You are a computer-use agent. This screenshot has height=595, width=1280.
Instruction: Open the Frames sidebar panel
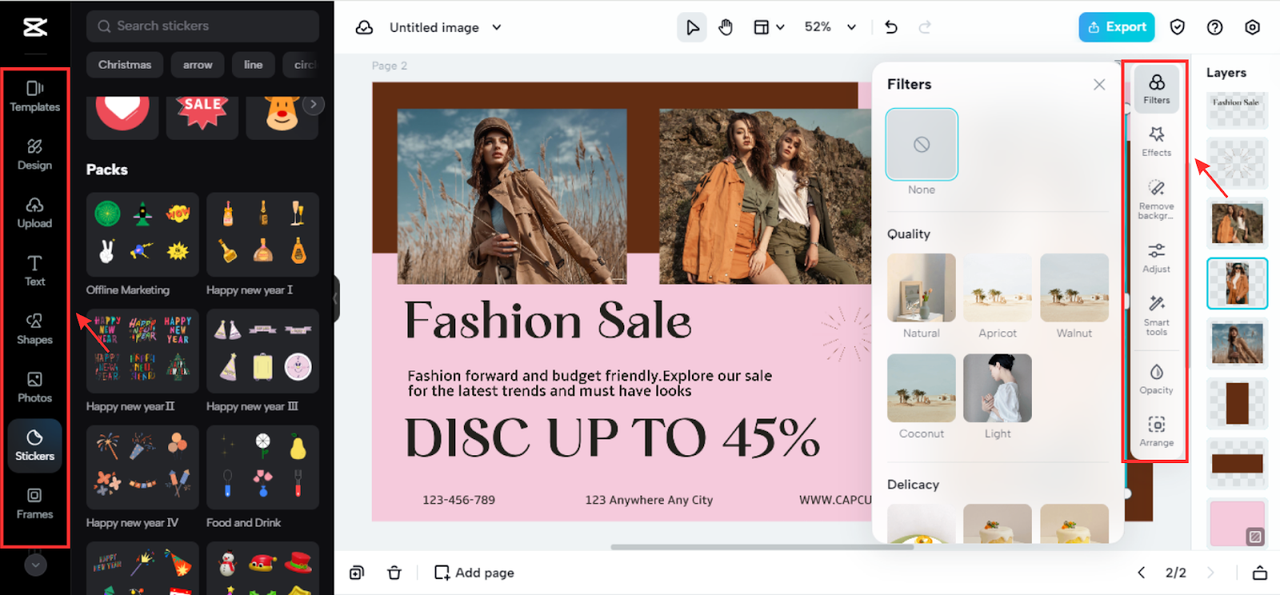point(35,503)
